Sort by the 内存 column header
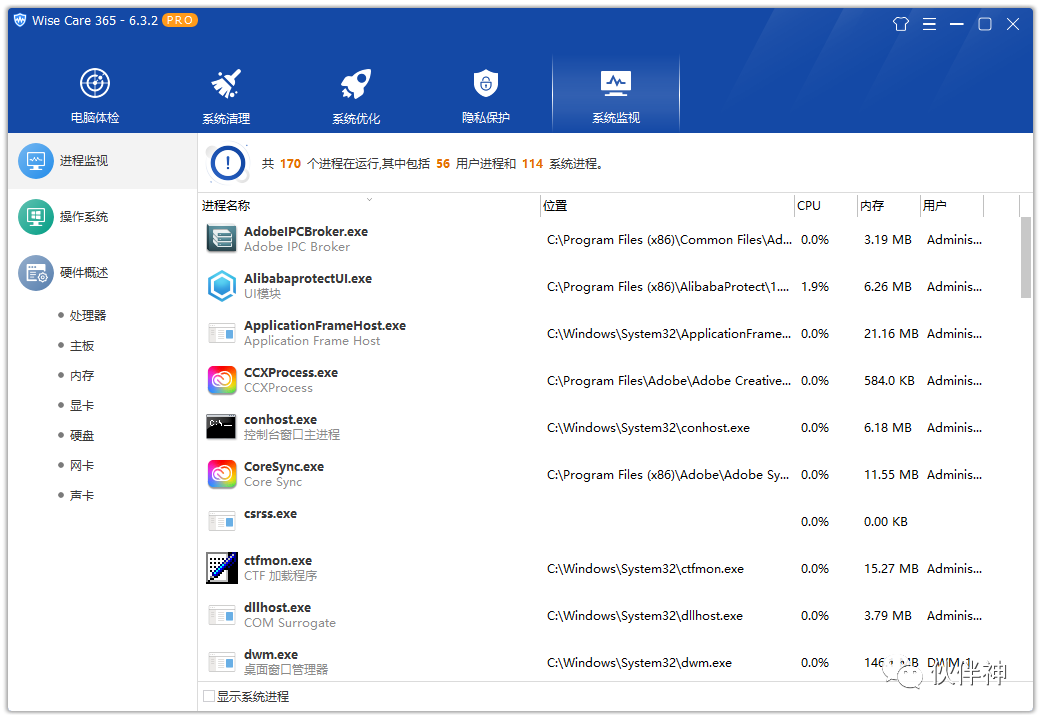This screenshot has height=719, width=1041. 888,205
